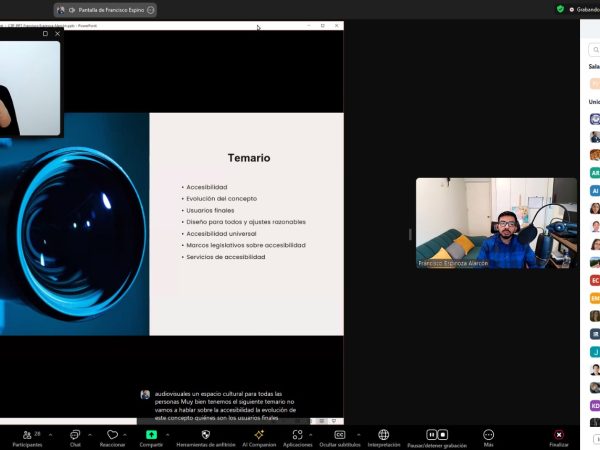
Task: Click the live subtitle caption text
Action: tap(225, 406)
